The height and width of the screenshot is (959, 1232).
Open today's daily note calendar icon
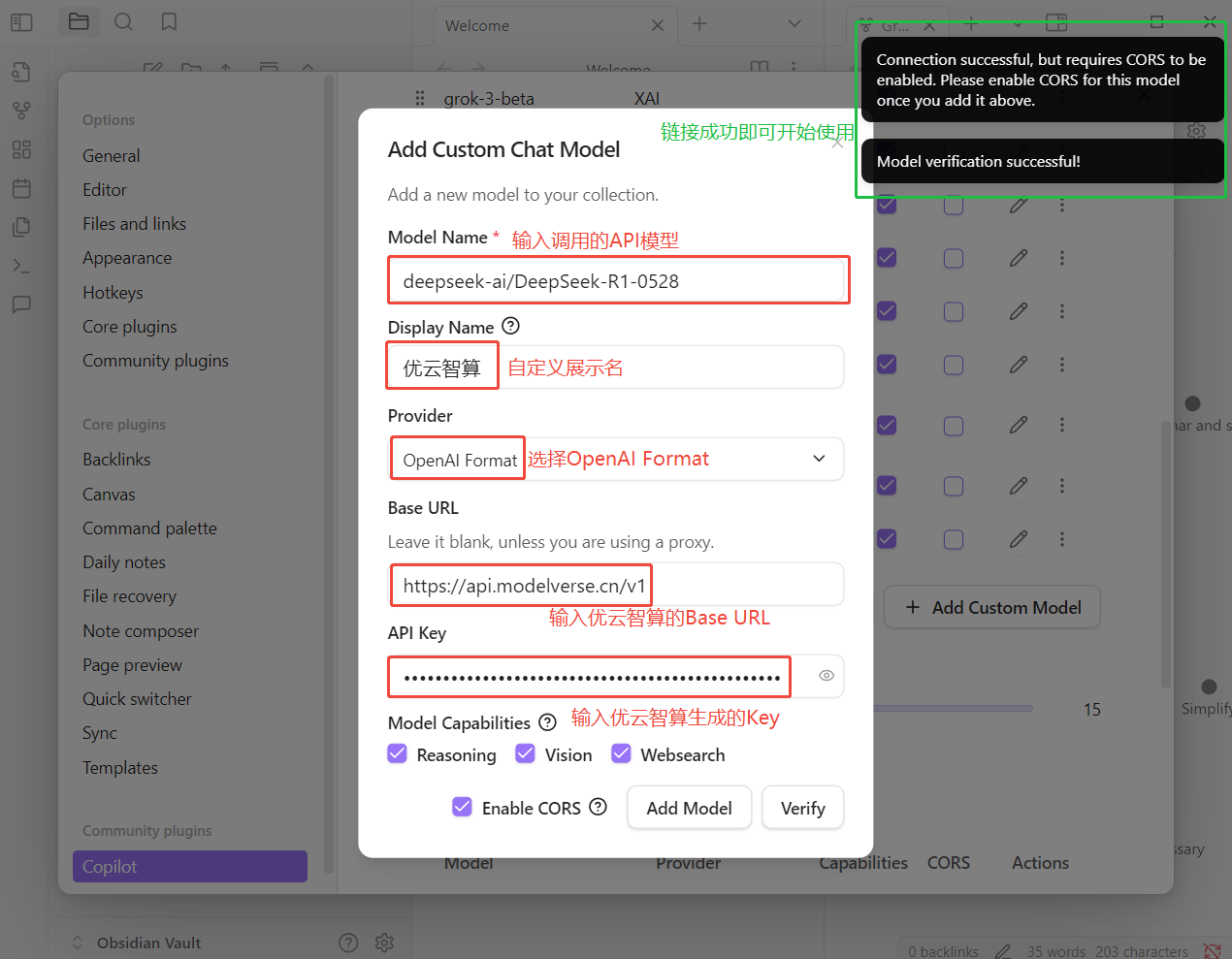click(x=21, y=188)
